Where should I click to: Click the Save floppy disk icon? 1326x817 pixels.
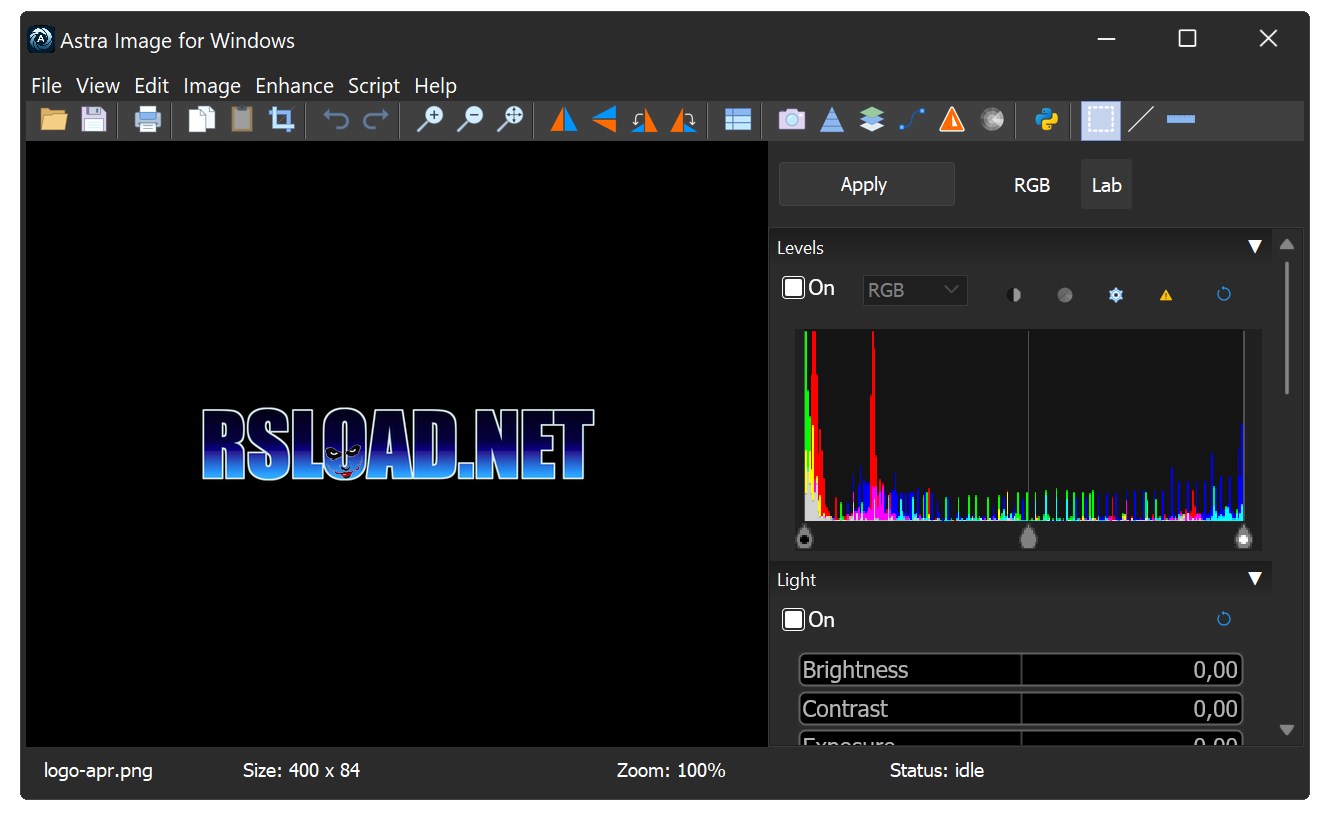(x=94, y=120)
